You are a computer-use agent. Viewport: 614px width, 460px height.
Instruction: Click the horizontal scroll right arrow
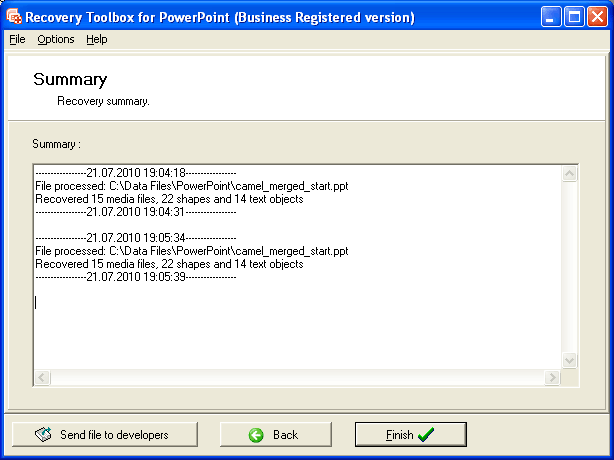[552, 377]
